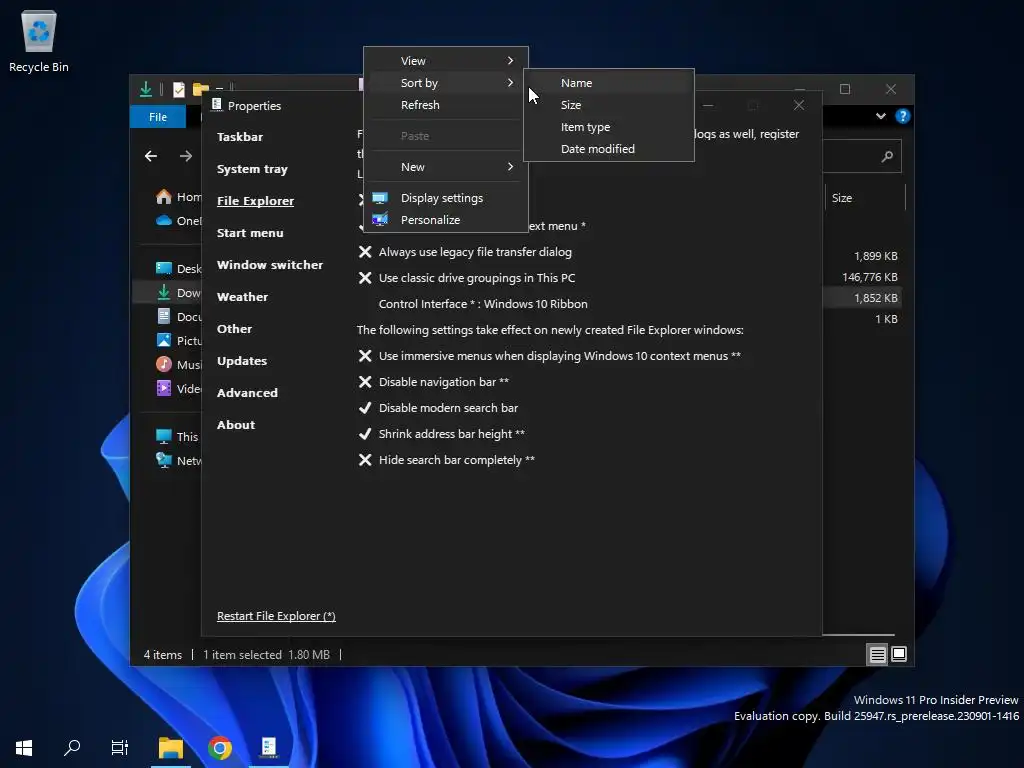Open Task View on the taskbar
The image size is (1024, 768).
[x=120, y=747]
